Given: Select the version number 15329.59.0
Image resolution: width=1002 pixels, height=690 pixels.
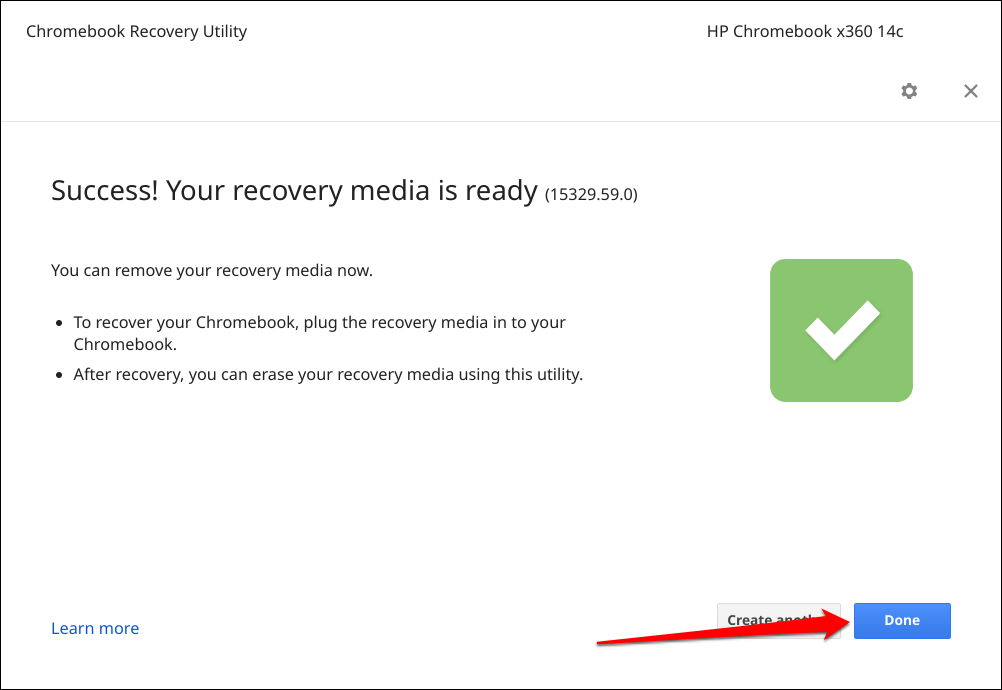Looking at the screenshot, I should tap(591, 194).
